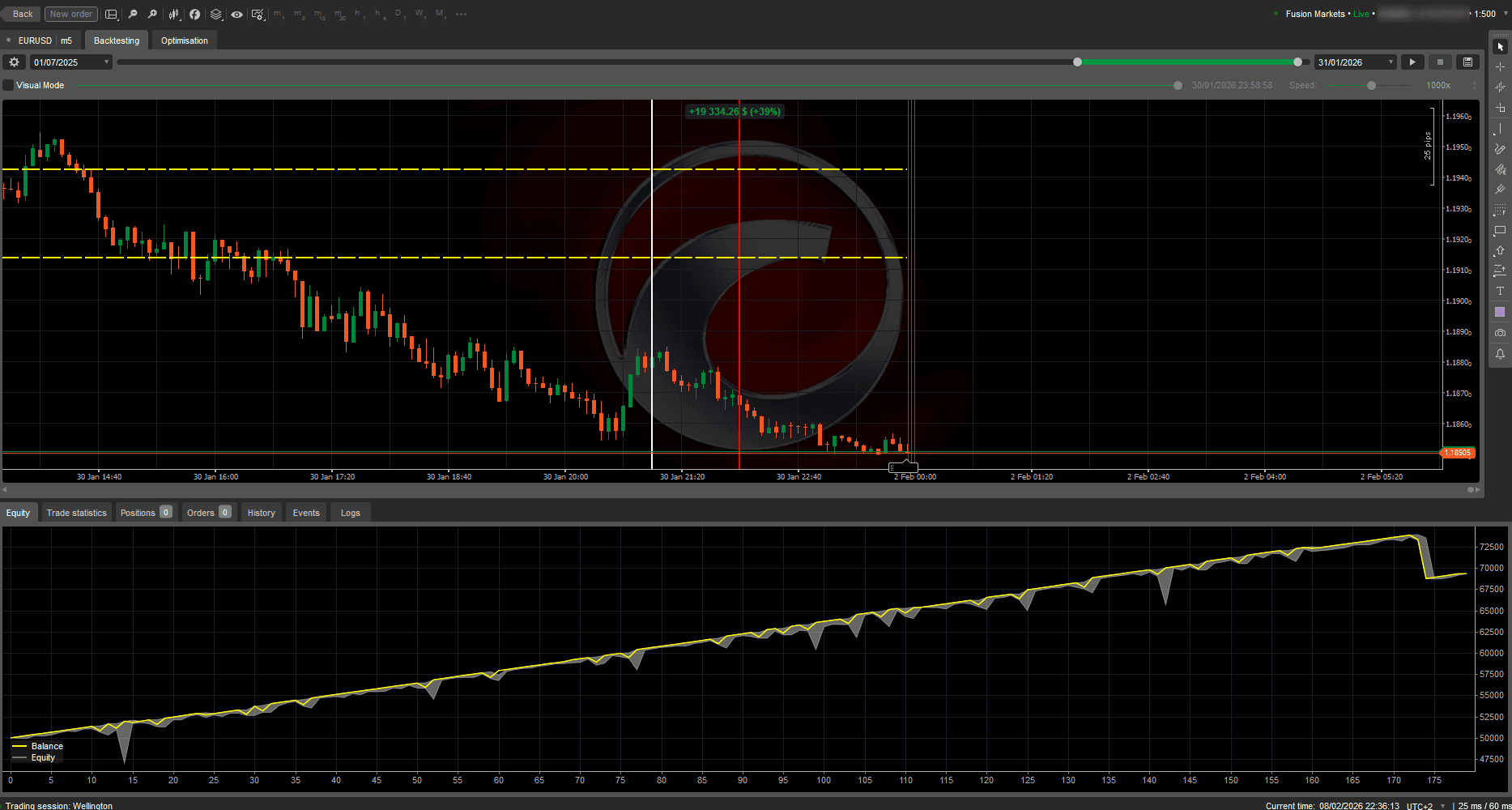Switch the chart timeframe to h1
Image resolution: width=1512 pixels, height=810 pixels.
click(360, 14)
